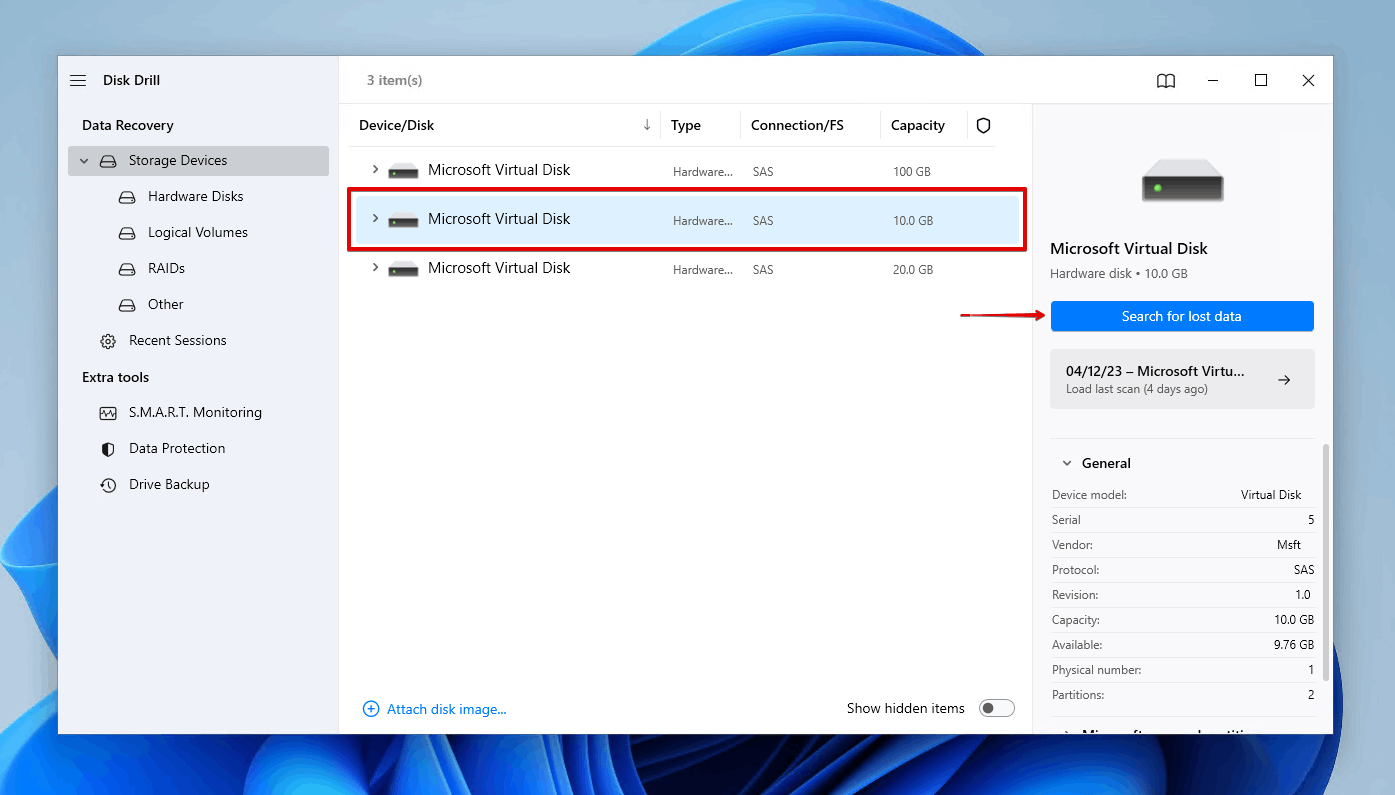Screen dimensions: 1395x795
Task: Click the 3 item(s) count label
Action: (394, 81)
